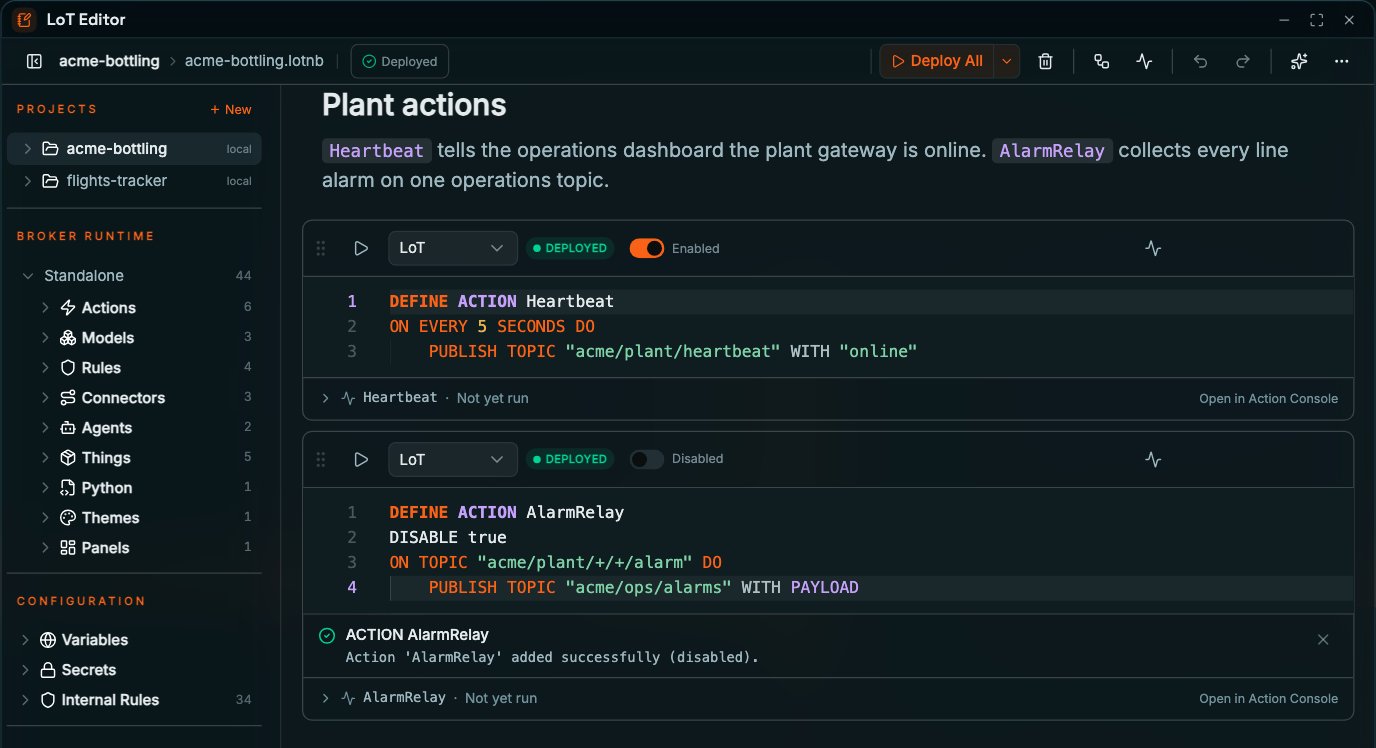Click the undo arrow icon
The height and width of the screenshot is (748, 1376).
[x=1200, y=61]
